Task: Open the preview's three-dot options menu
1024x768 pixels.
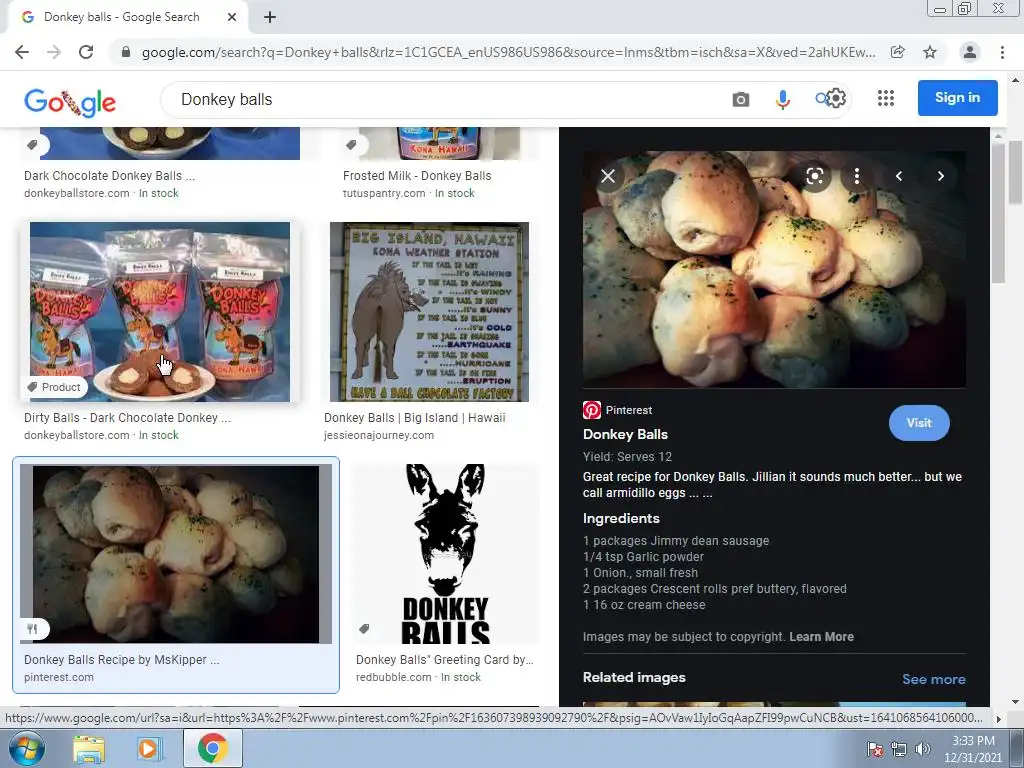Action: coord(857,176)
